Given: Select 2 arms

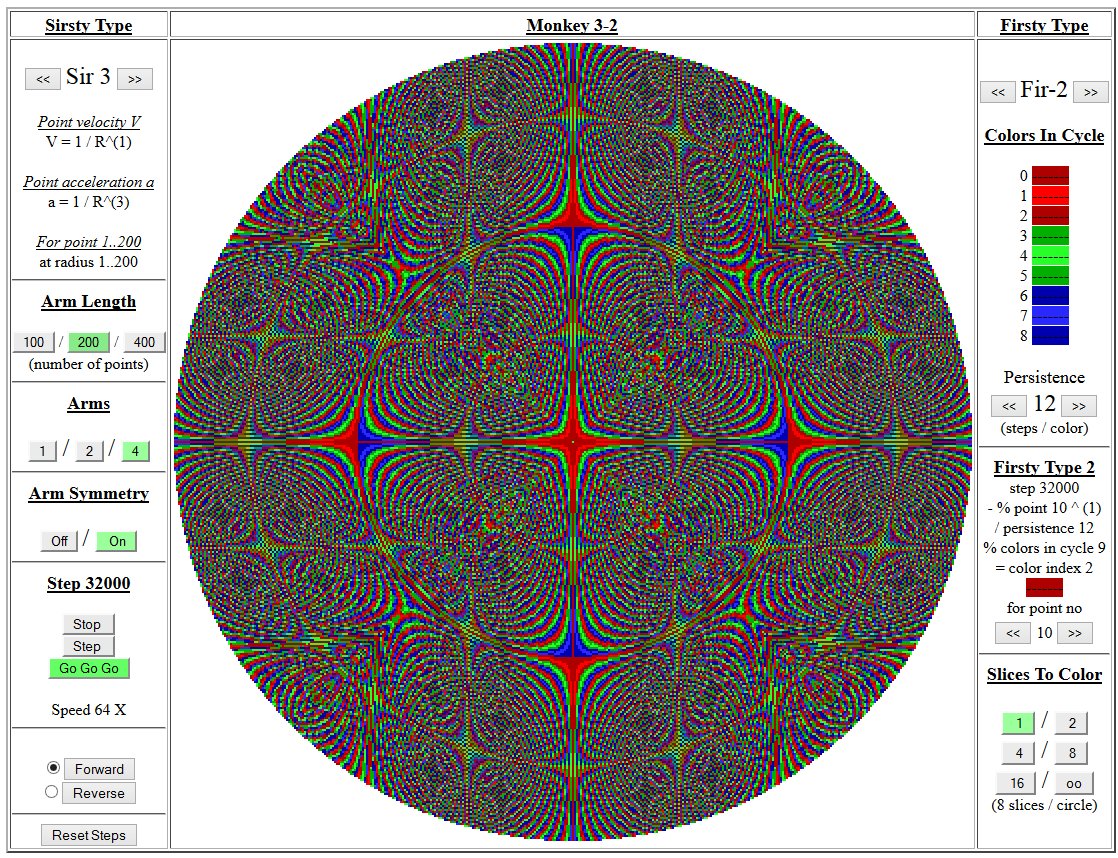Looking at the screenshot, I should 89,451.
